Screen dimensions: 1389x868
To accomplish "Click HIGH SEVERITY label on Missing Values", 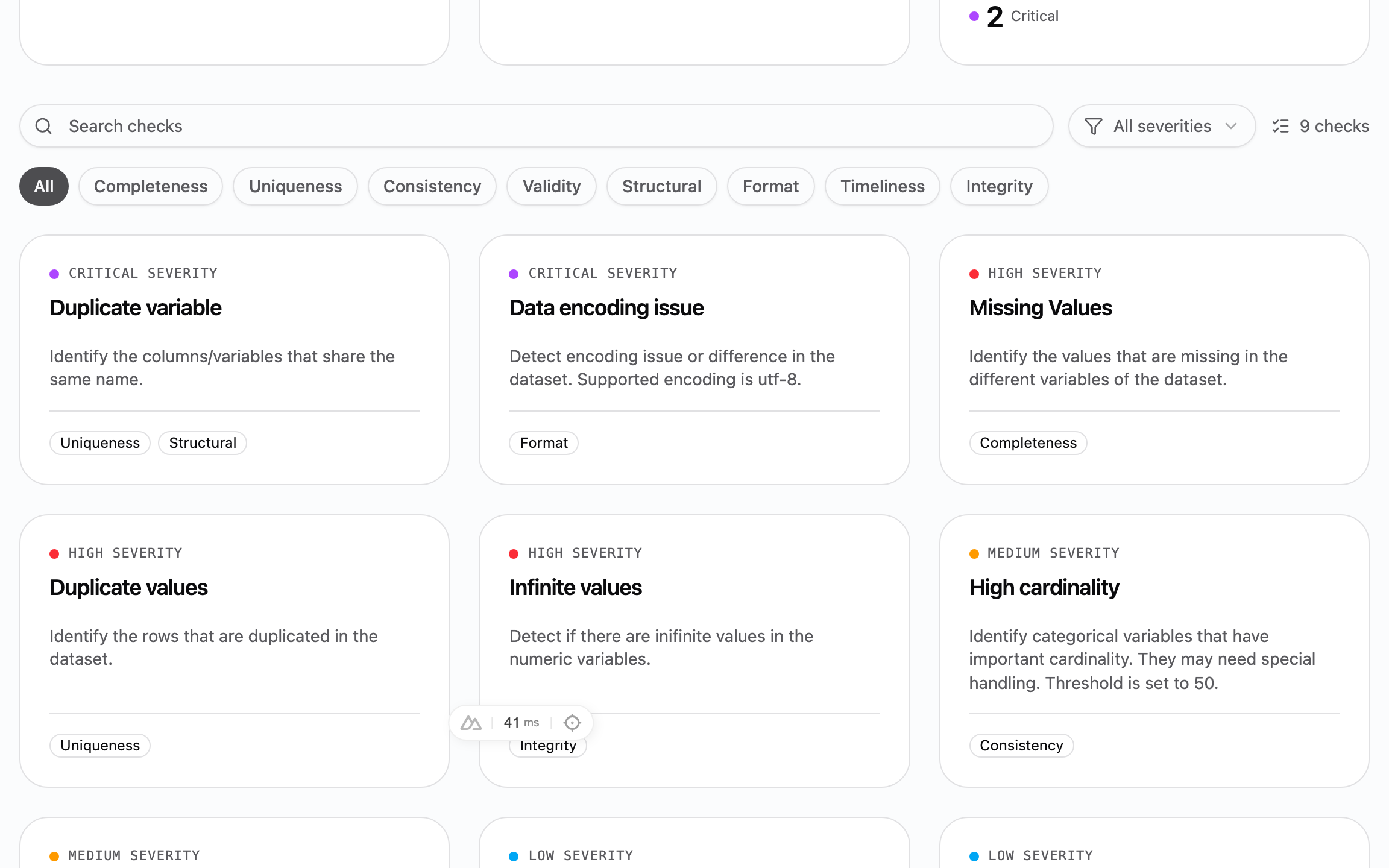I will [1045, 273].
